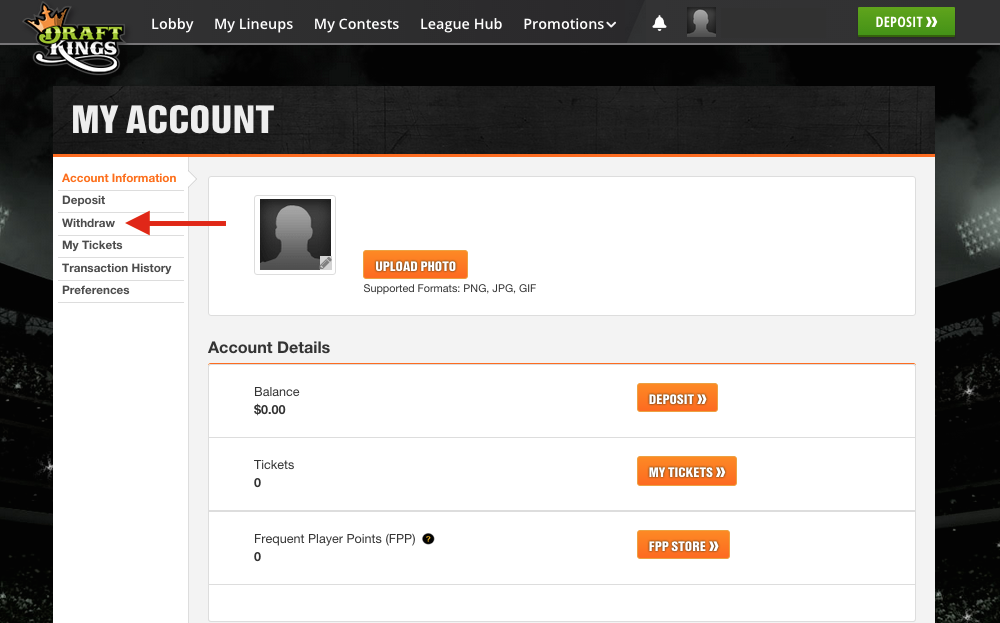
Task: Open the notifications bell
Action: coord(659,24)
